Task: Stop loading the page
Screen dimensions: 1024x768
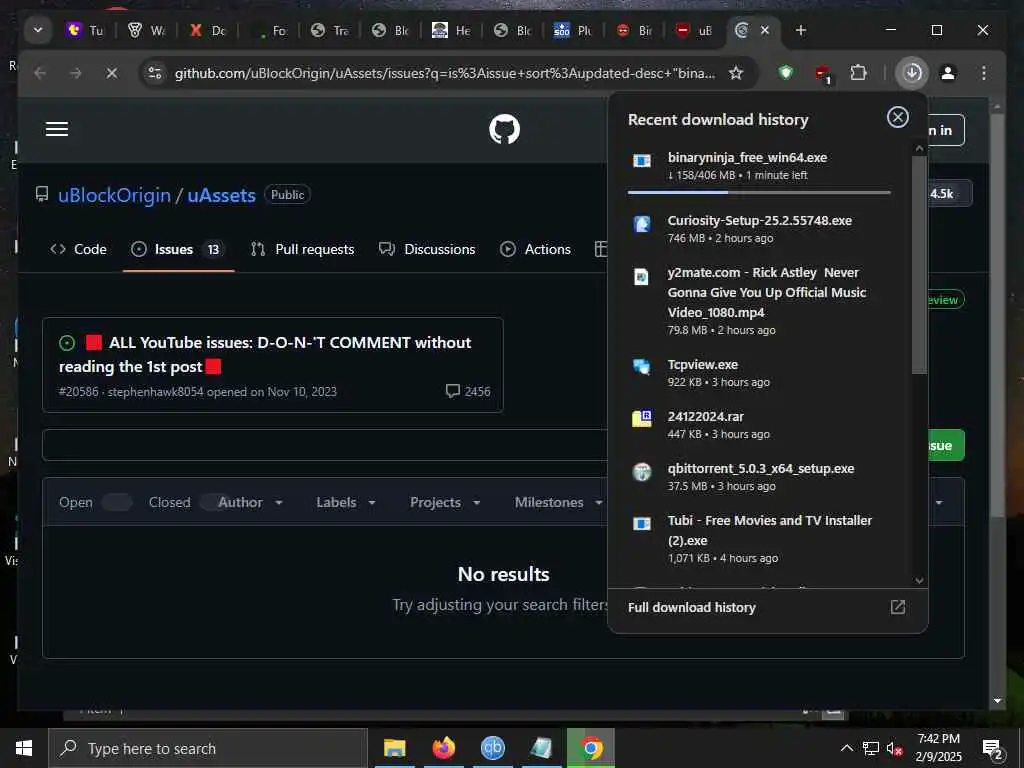Action: point(112,72)
